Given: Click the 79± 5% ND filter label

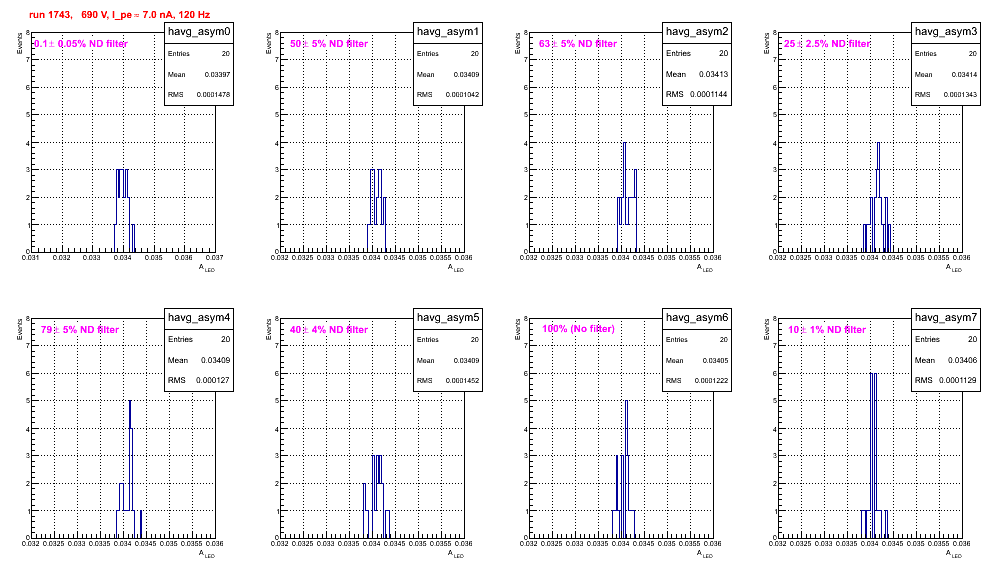Looking at the screenshot, I should [80, 330].
